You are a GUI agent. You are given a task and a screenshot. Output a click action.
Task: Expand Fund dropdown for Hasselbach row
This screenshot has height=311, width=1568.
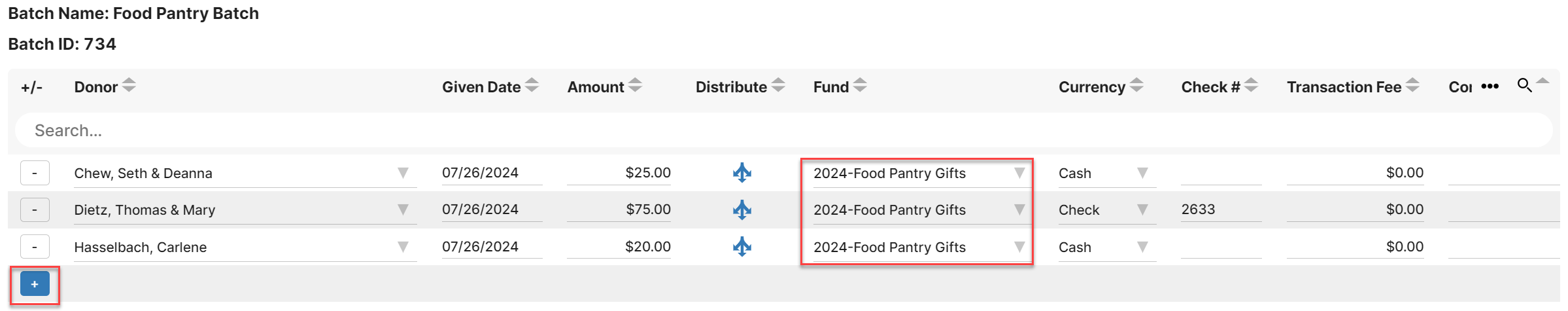click(1019, 247)
